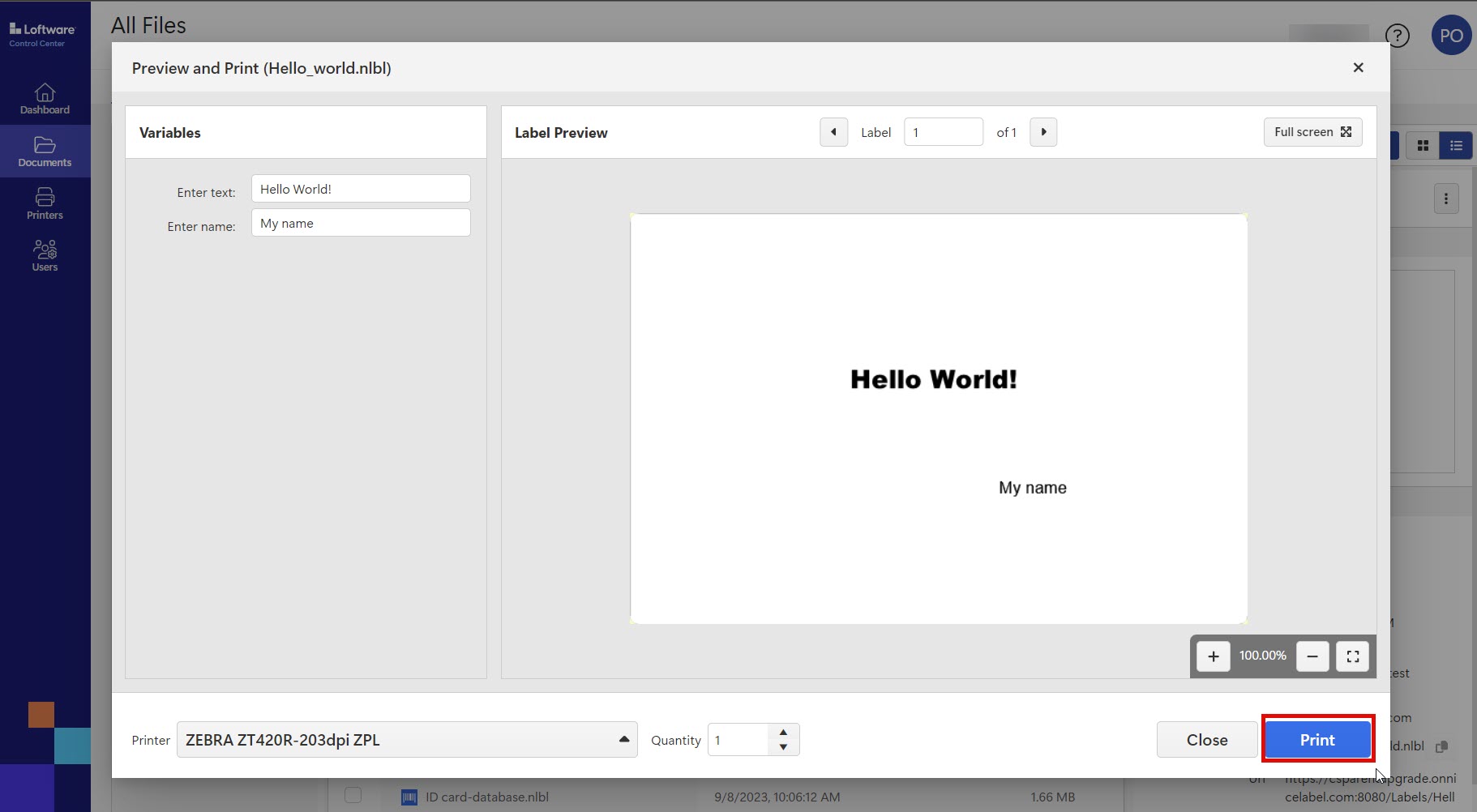Switch to the grid view icon

[x=1422, y=146]
